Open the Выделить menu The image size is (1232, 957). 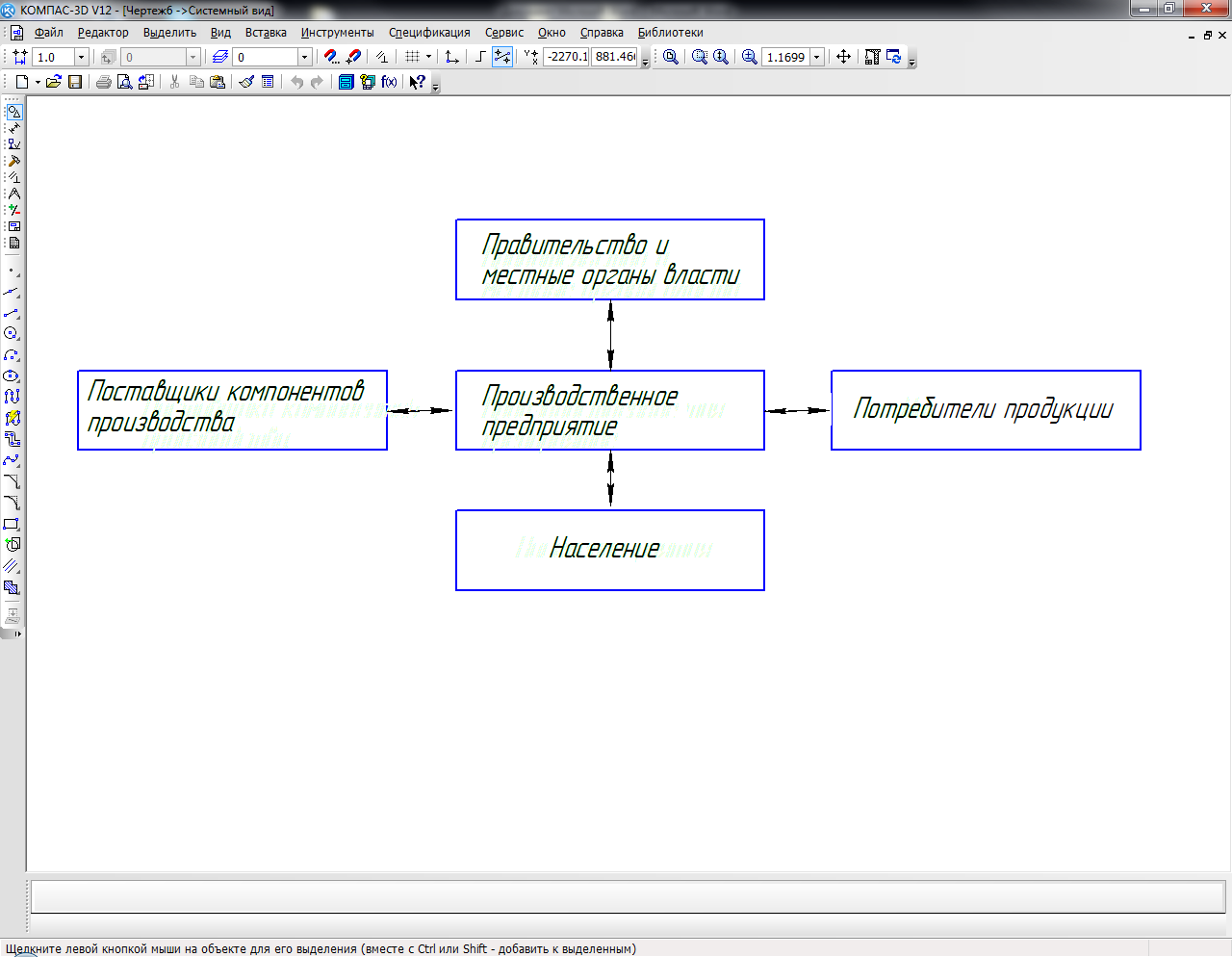tap(169, 33)
